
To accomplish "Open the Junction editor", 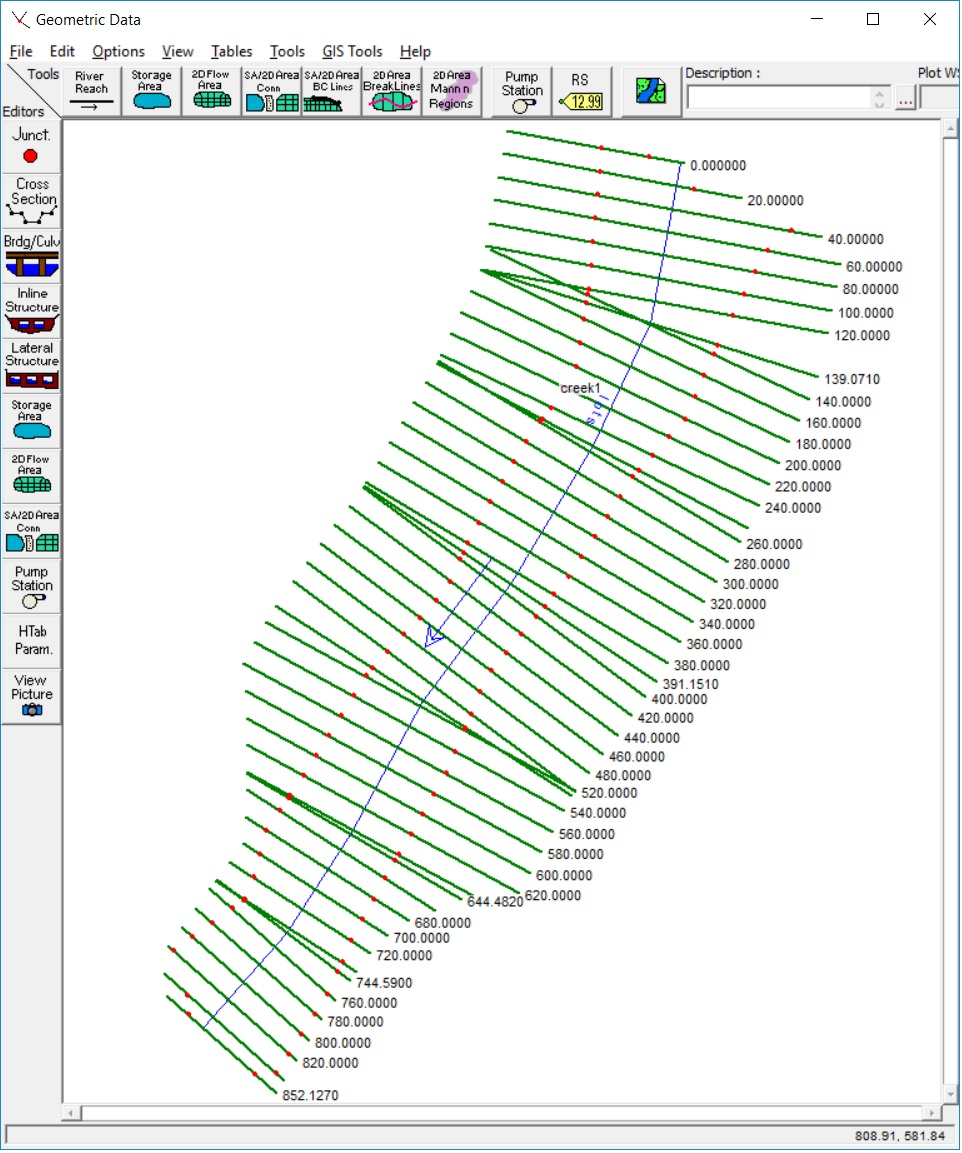I will click(31, 146).
